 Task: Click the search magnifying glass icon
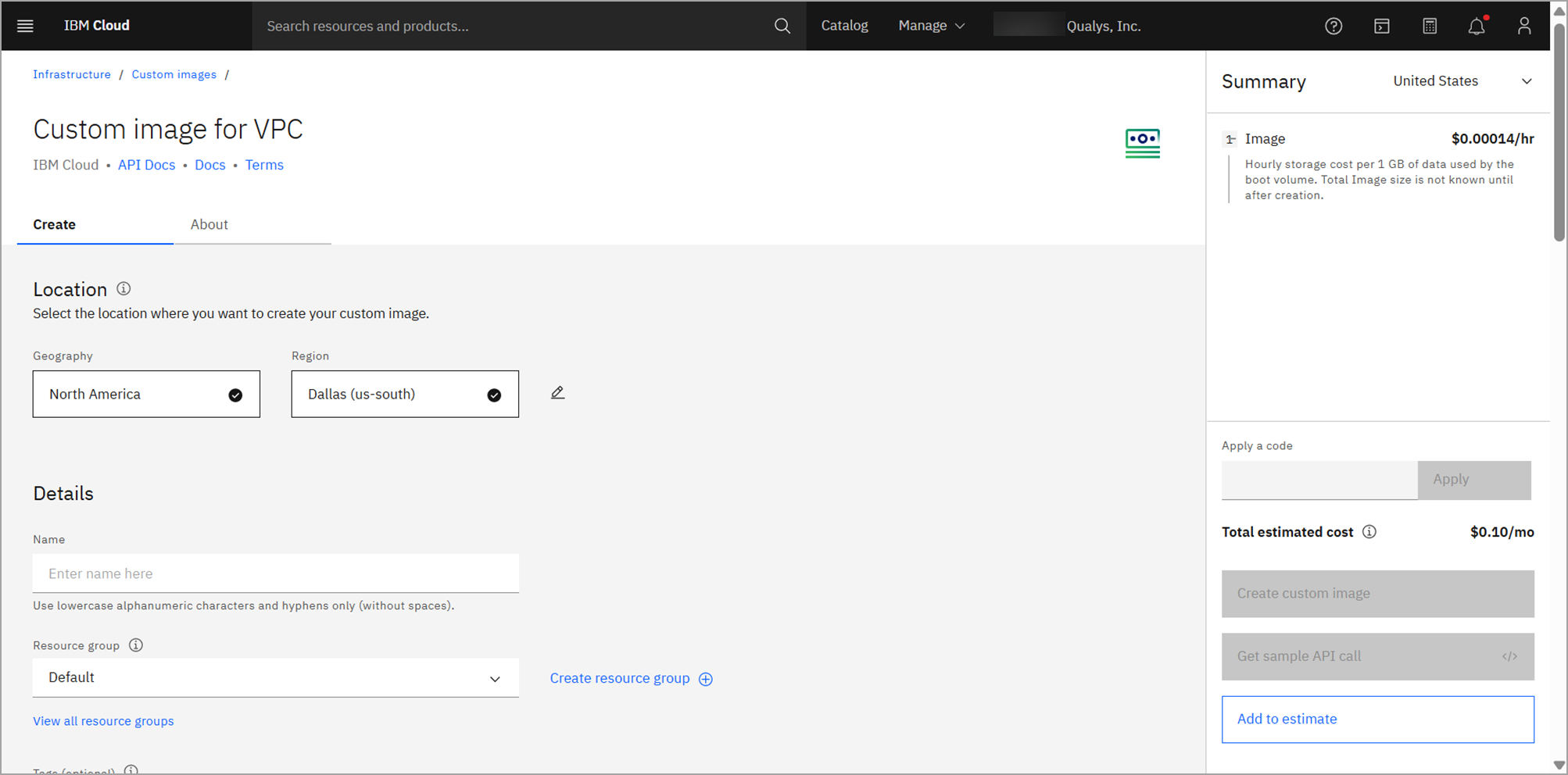782,26
